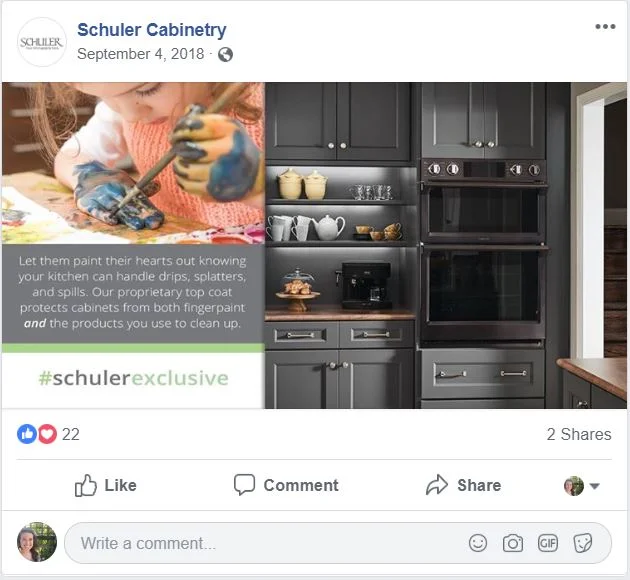Click the Schuler logo profile picture
Screen dimensions: 630x580
[41, 42]
